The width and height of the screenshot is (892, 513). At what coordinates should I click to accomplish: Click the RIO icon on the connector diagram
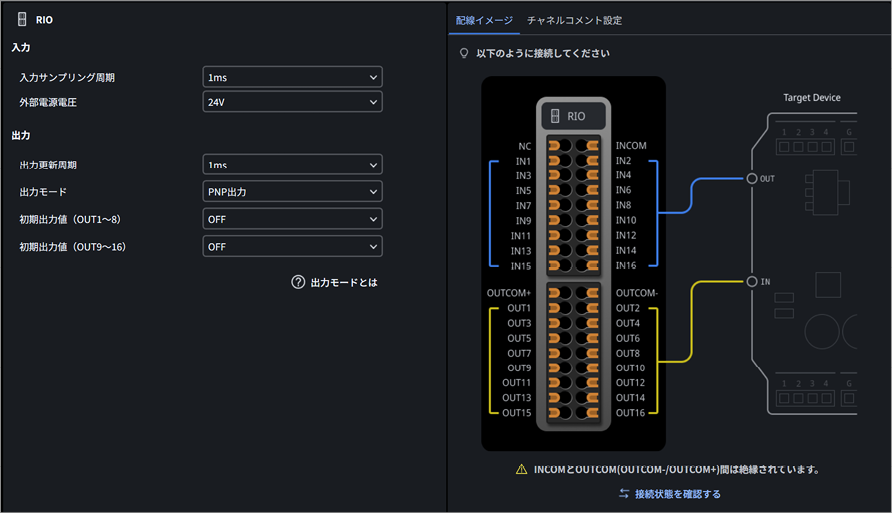tap(555, 116)
